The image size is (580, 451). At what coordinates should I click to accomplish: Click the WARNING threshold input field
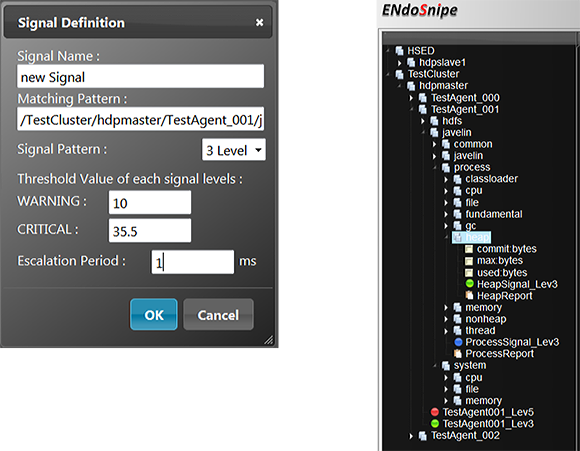pyautogui.click(x=150, y=202)
